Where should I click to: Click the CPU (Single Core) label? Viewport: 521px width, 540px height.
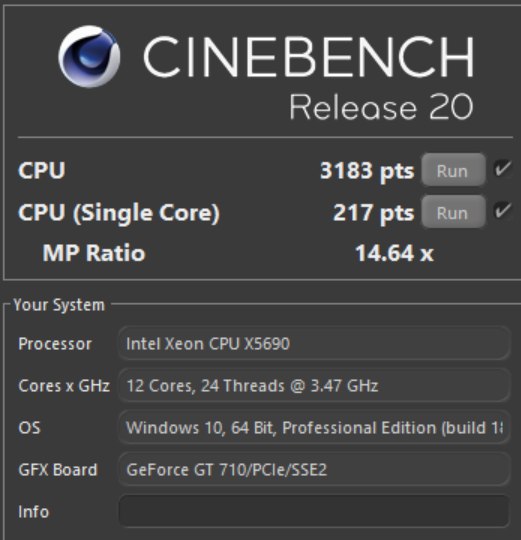point(119,213)
